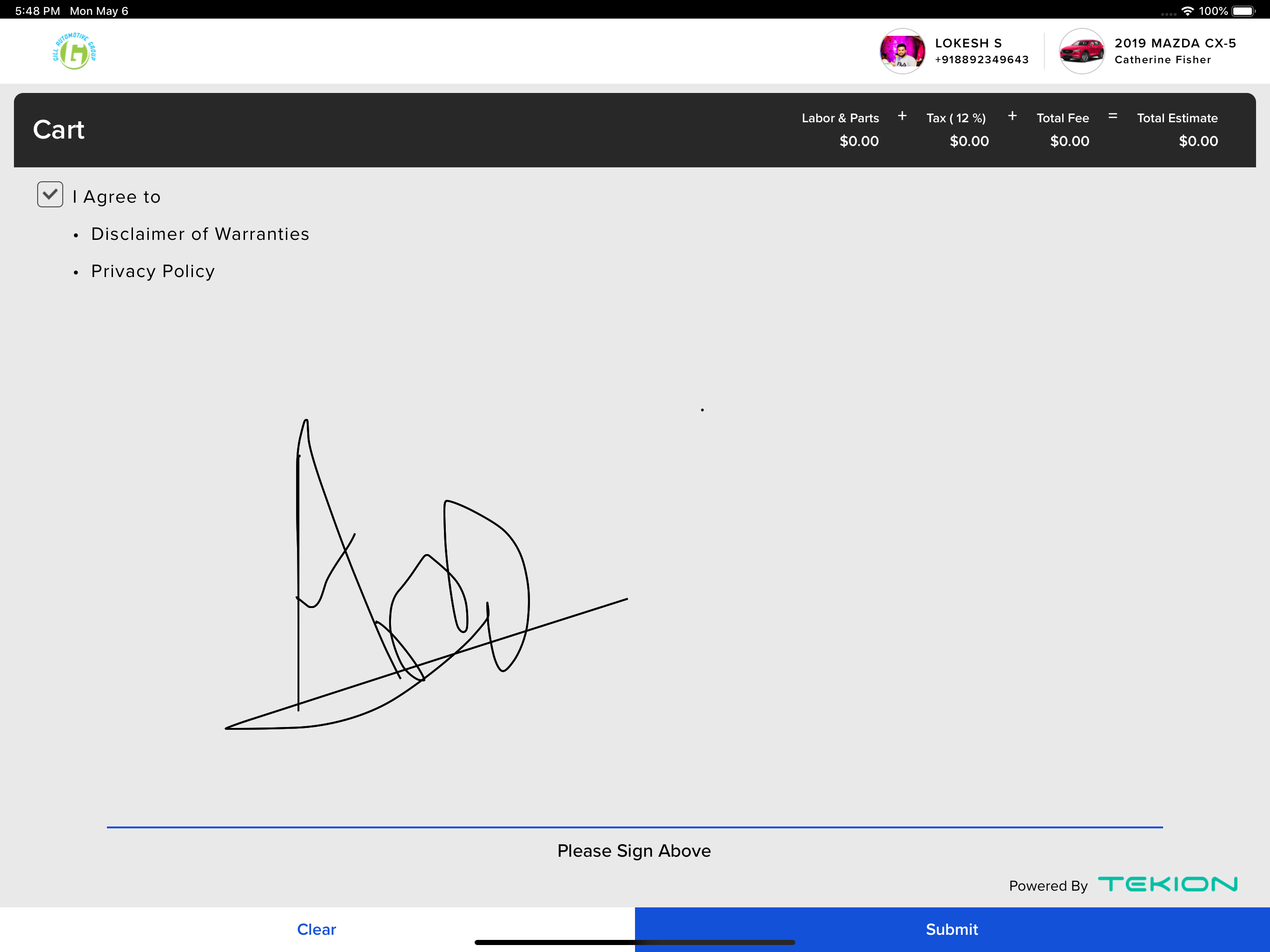Click the Gill Automotive Group logo
Screen dimensions: 1270x952
[x=74, y=51]
